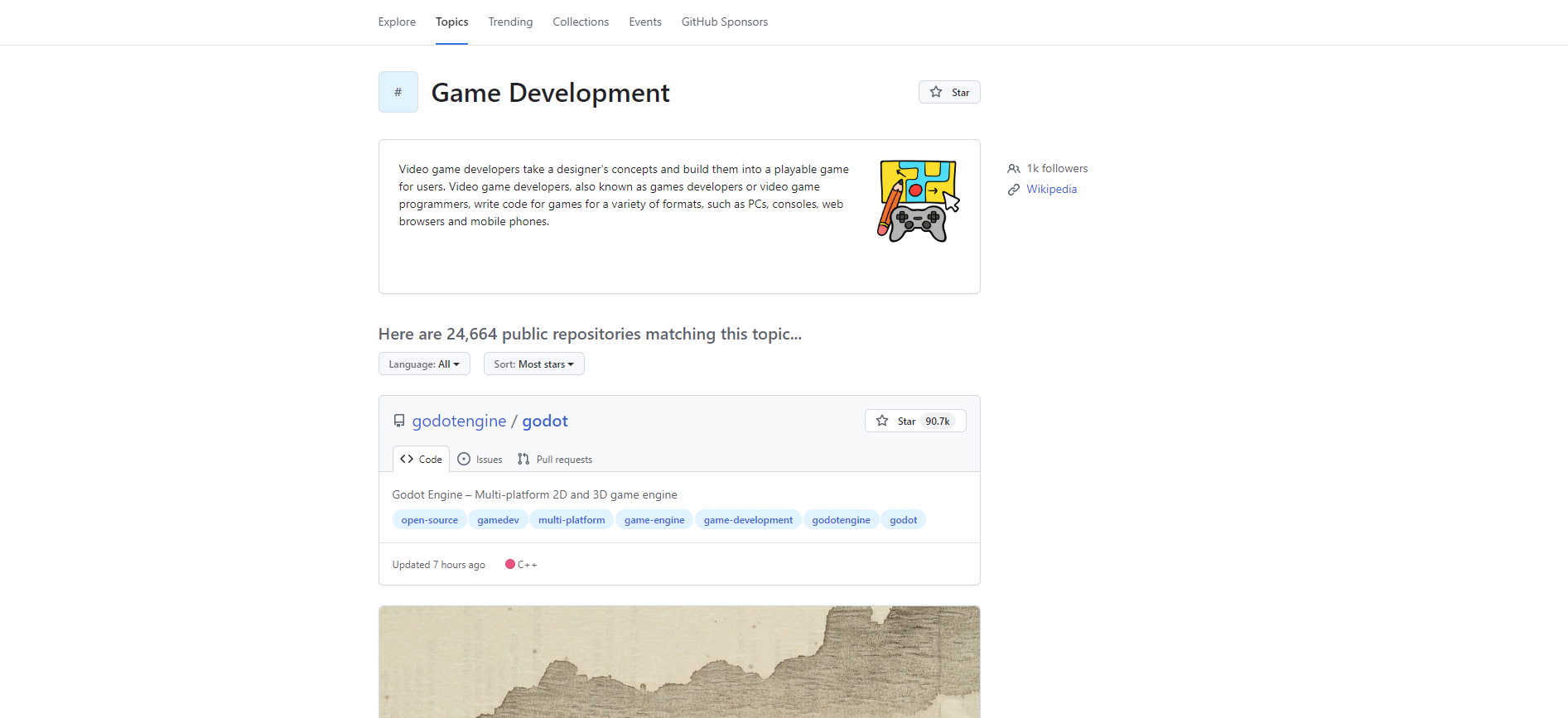This screenshot has width=1568, height=718.
Task: Click the Game Development page title
Action: [x=550, y=93]
